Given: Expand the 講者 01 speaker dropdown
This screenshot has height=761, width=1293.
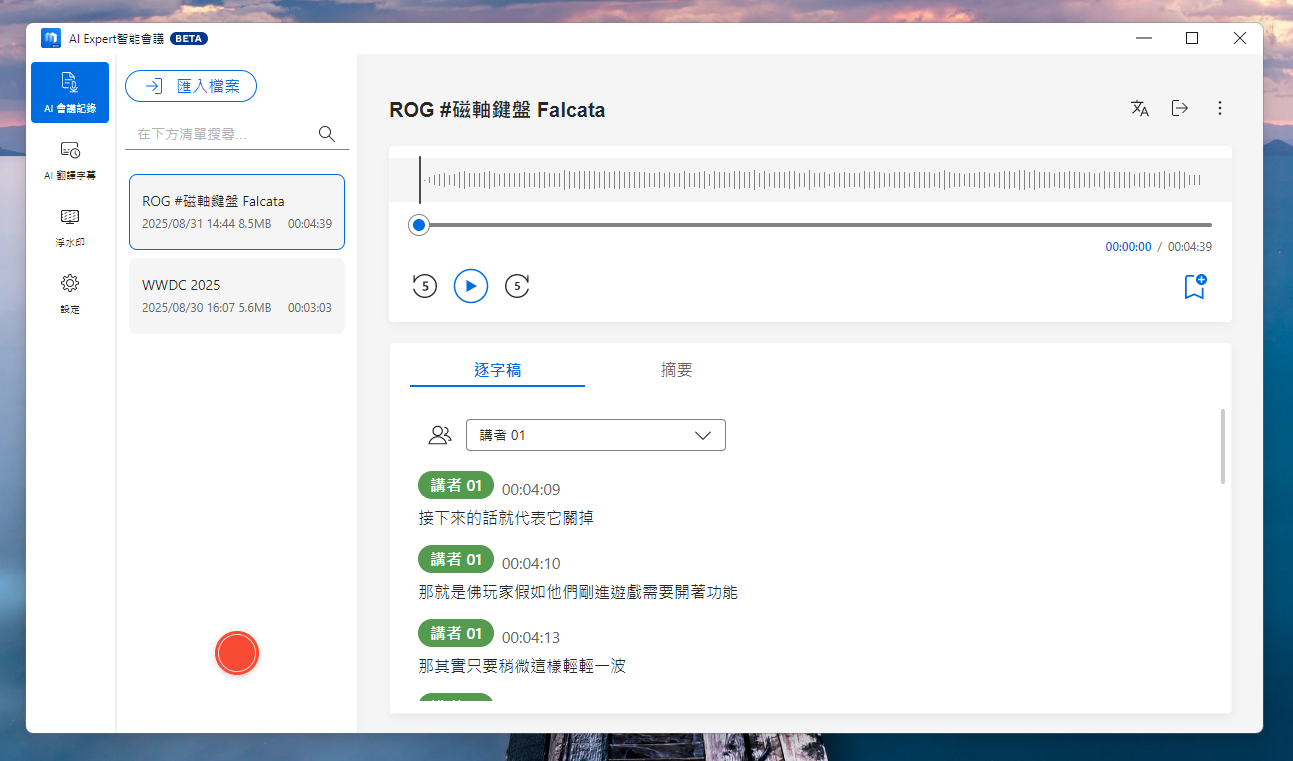Looking at the screenshot, I should point(595,435).
